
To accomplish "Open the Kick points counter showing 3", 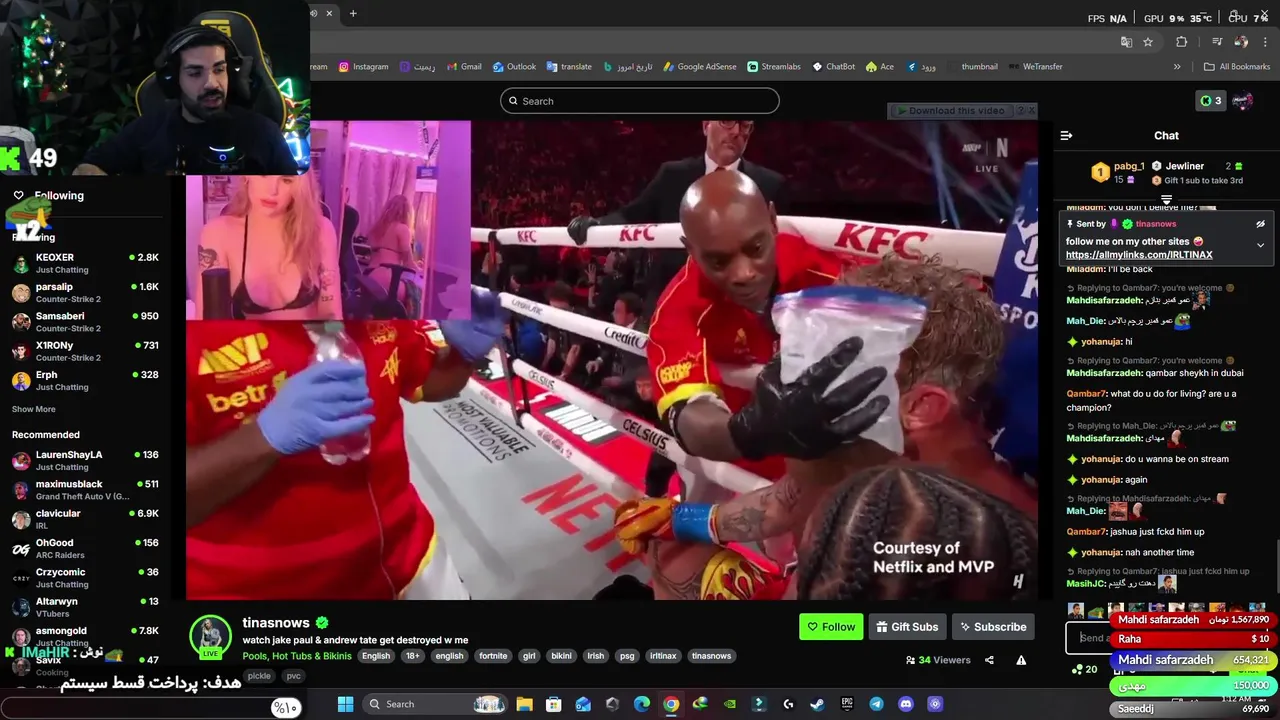I will tap(1210, 101).
